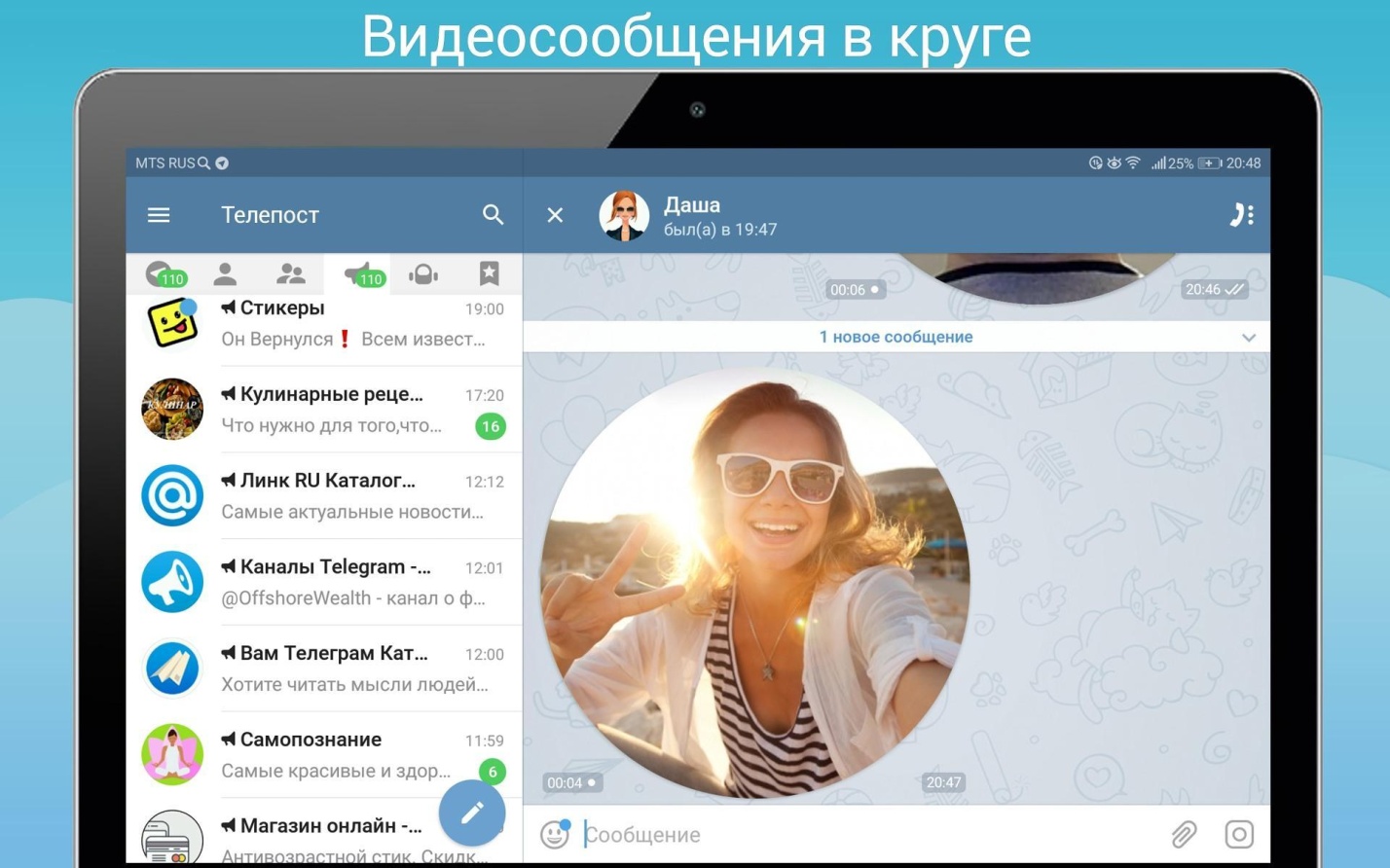This screenshot has height=868, width=1390.
Task: Click the Стикеры smiley avatar
Action: tap(172, 323)
